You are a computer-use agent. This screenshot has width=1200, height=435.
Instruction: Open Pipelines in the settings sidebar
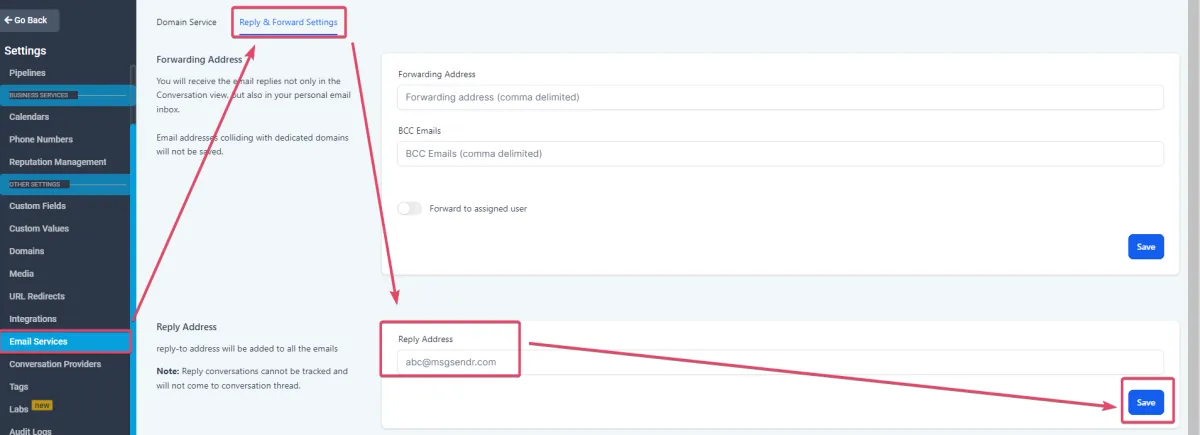pos(27,73)
